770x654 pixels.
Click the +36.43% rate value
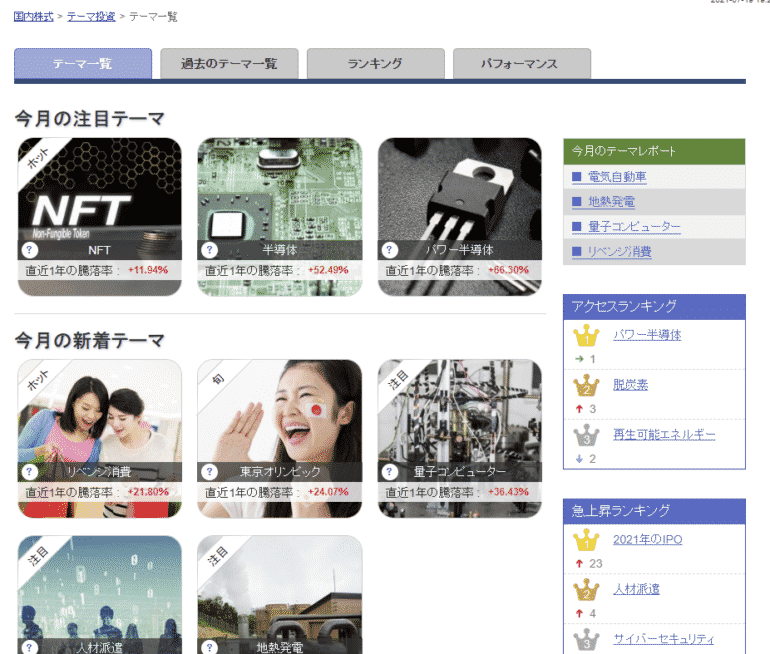click(x=508, y=492)
